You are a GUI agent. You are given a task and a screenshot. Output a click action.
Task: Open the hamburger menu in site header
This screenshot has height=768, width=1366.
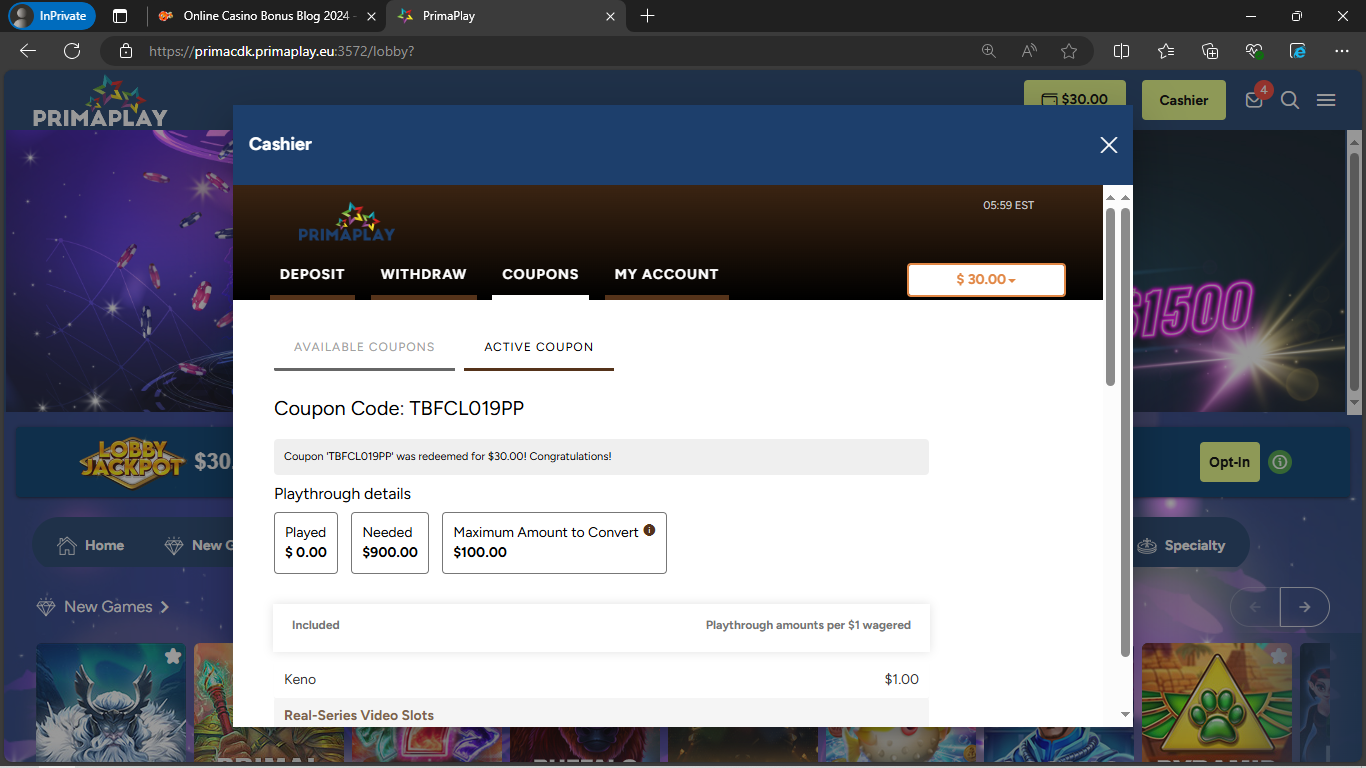(x=1326, y=100)
